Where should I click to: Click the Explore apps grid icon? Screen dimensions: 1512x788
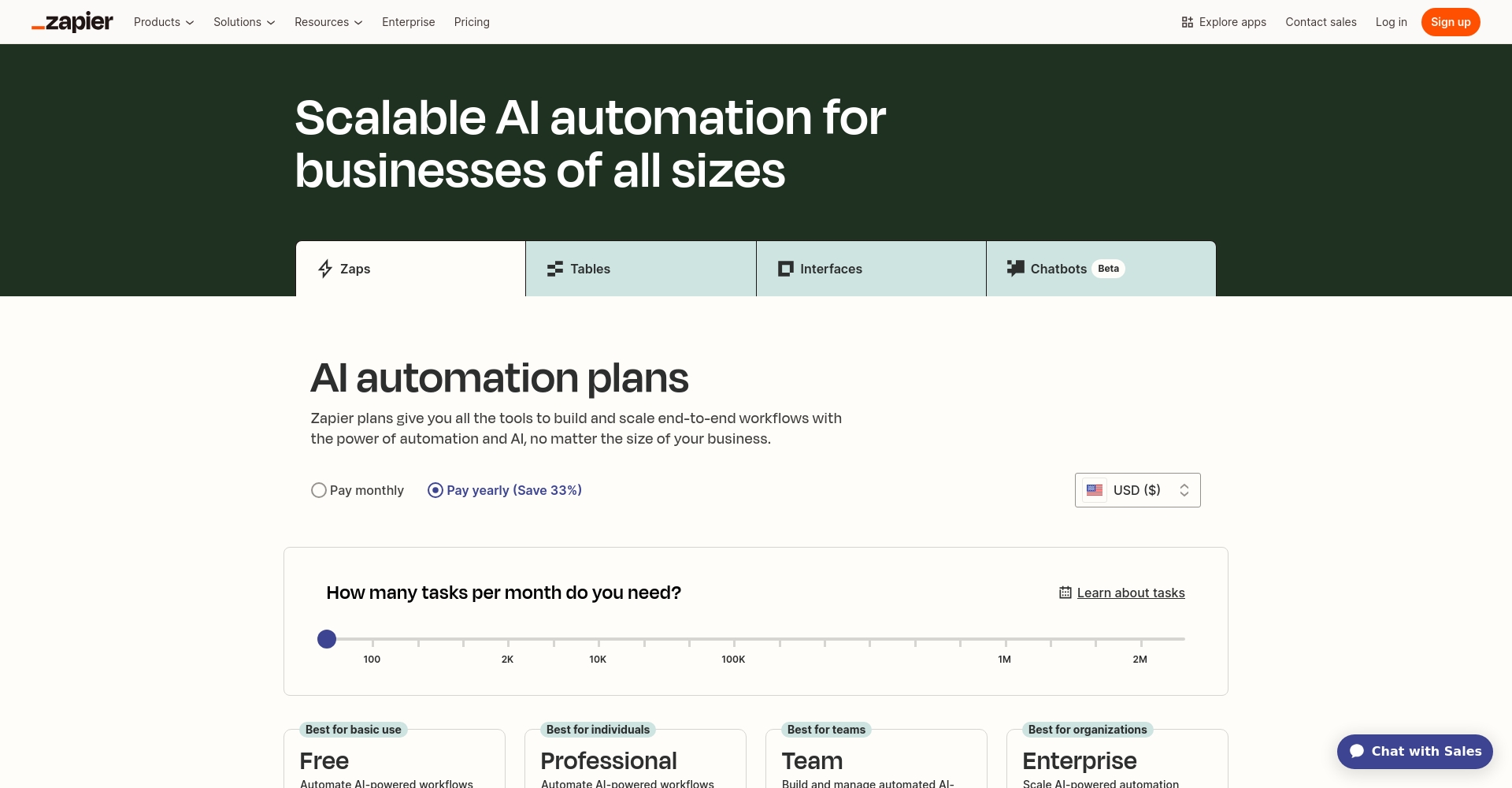click(1188, 22)
